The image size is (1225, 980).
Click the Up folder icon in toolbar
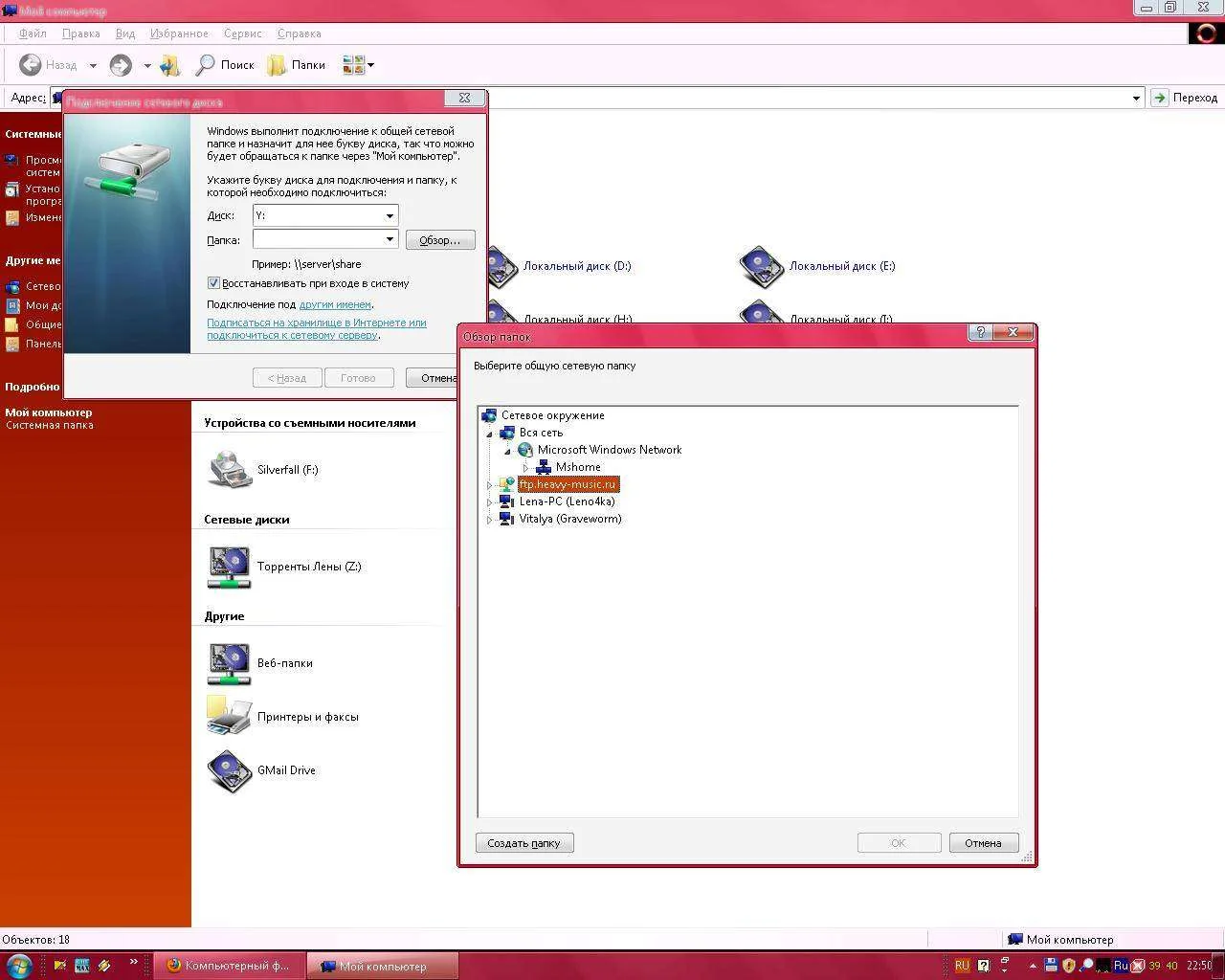(x=170, y=65)
